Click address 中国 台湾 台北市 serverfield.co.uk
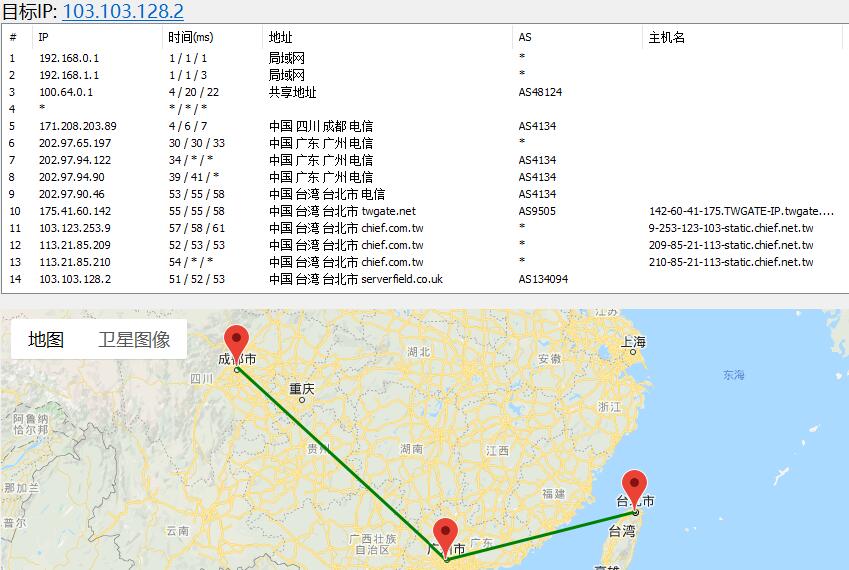 [x=356, y=279]
